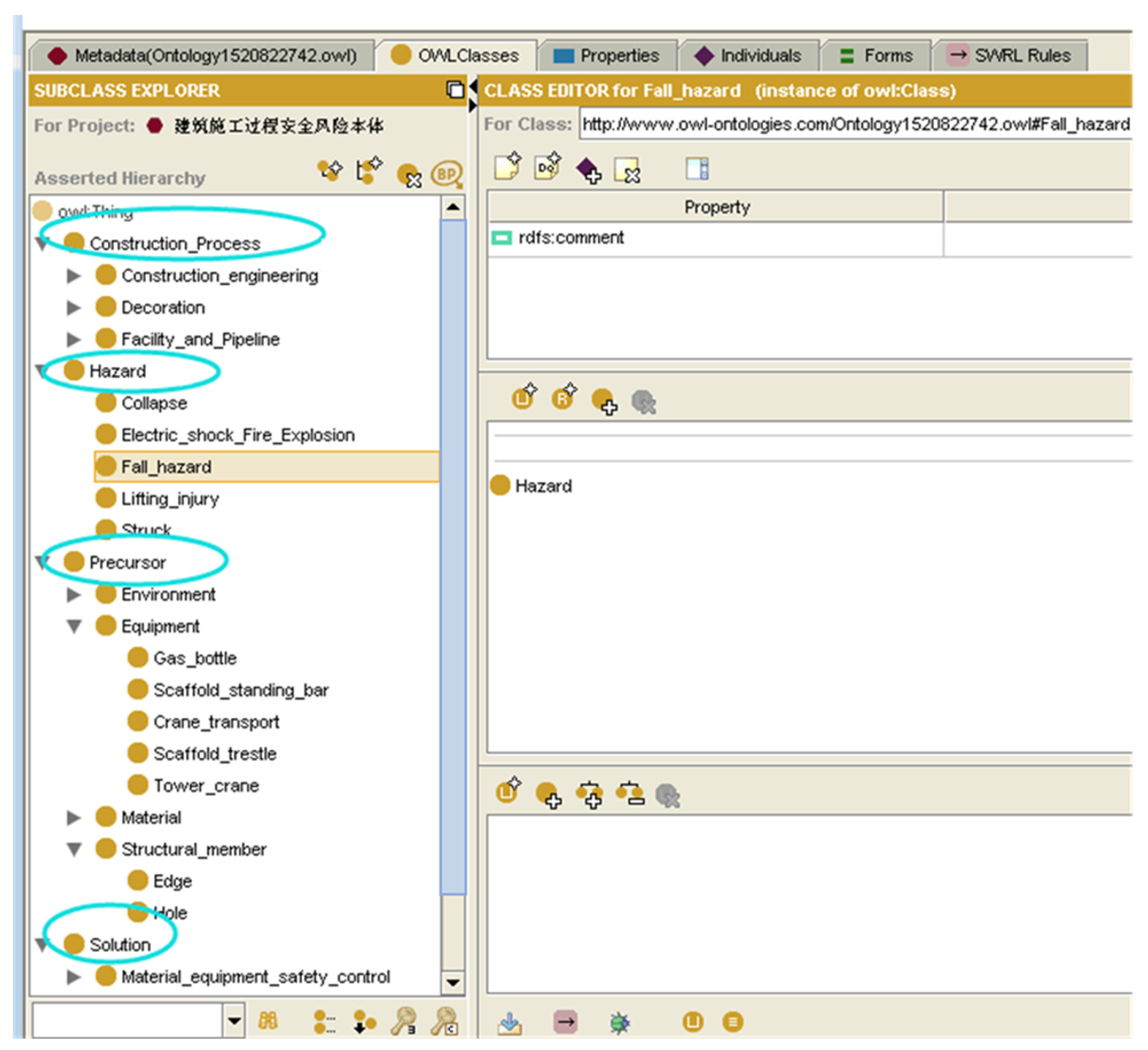The height and width of the screenshot is (1050, 1148).
Task: Click the green bug test icon
Action: click(x=620, y=1023)
